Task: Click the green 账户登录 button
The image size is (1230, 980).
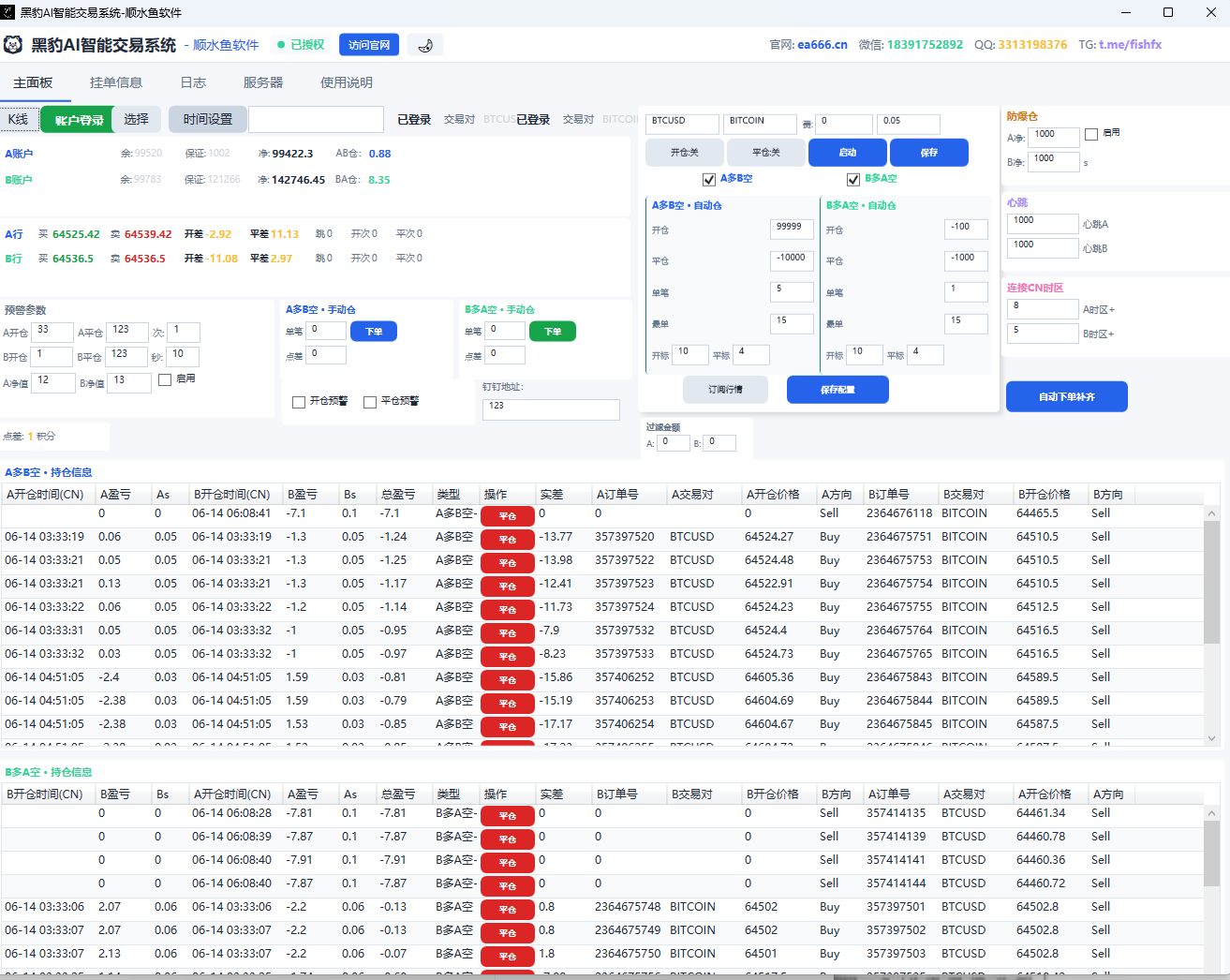Action: click(79, 119)
